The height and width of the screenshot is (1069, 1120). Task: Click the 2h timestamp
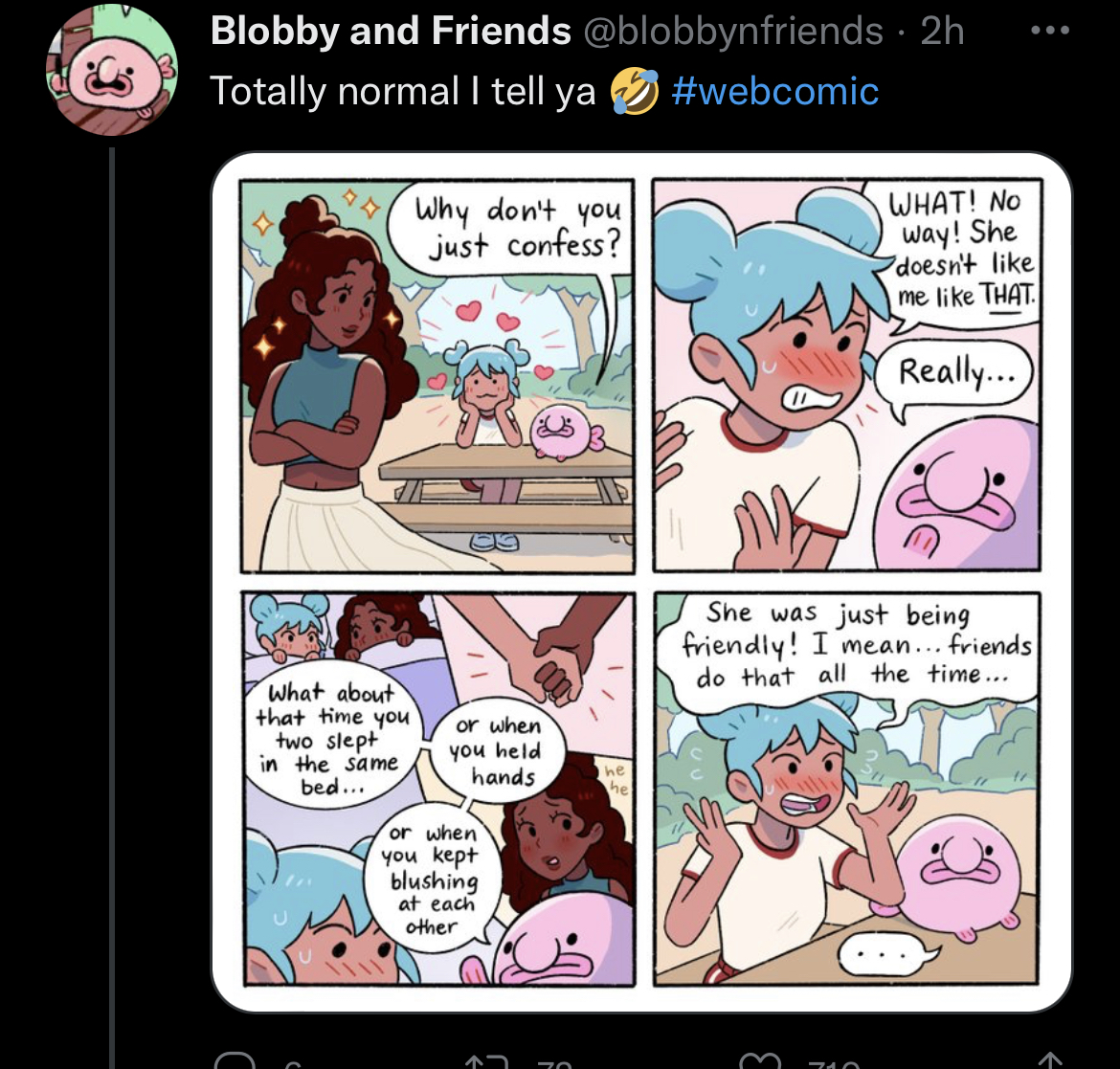(x=942, y=31)
